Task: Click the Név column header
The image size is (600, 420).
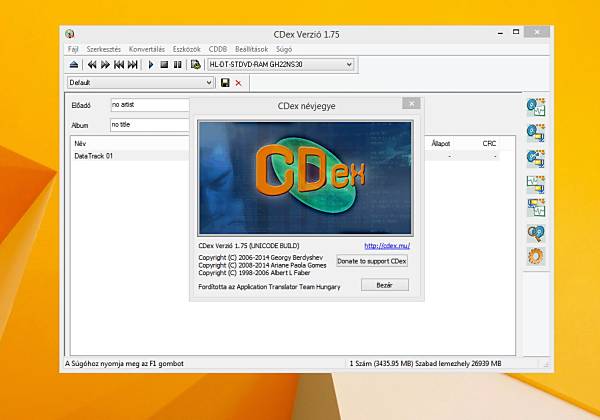Action: point(80,143)
